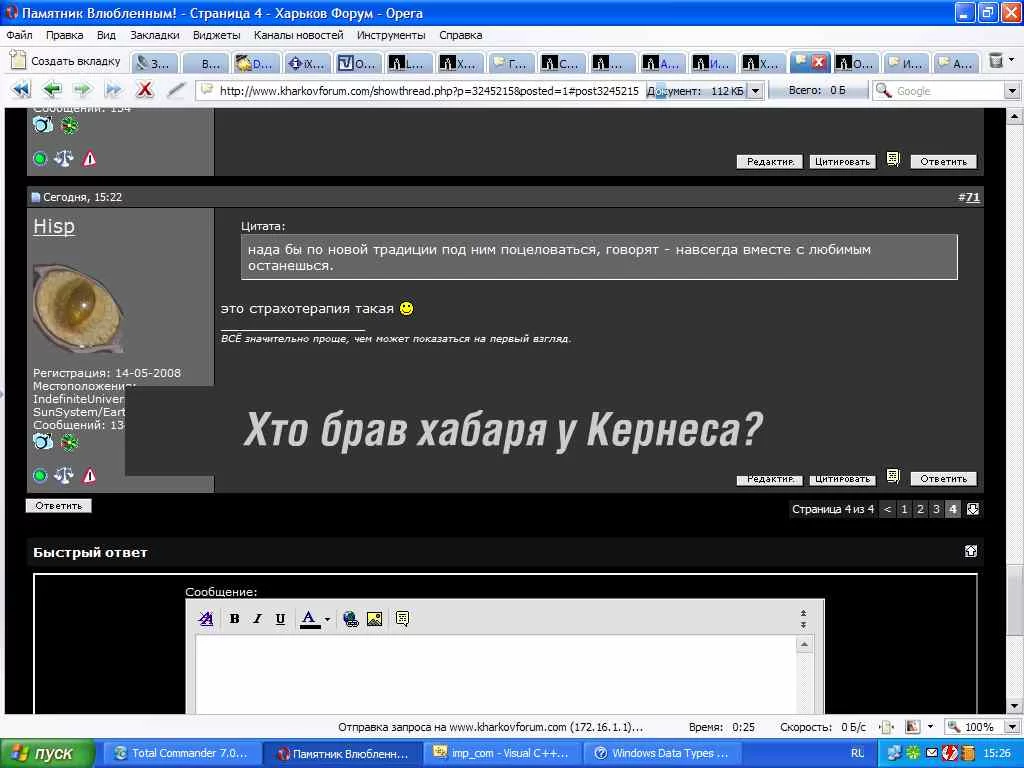The width and height of the screenshot is (1024, 768).
Task: Open the closed tabs trash icon
Action: 996,62
